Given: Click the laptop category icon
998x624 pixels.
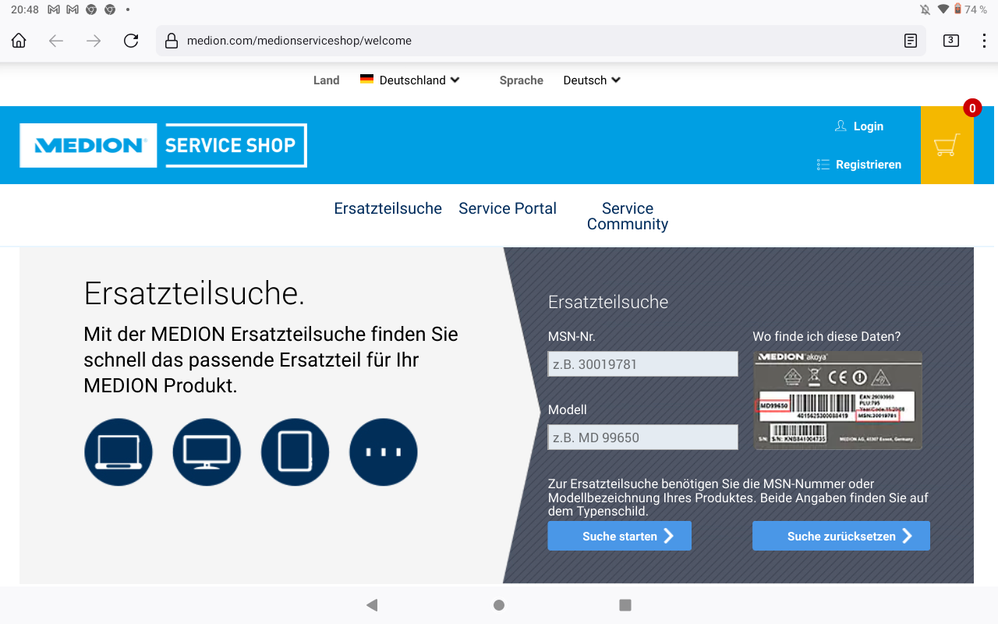Looking at the screenshot, I should click(119, 452).
